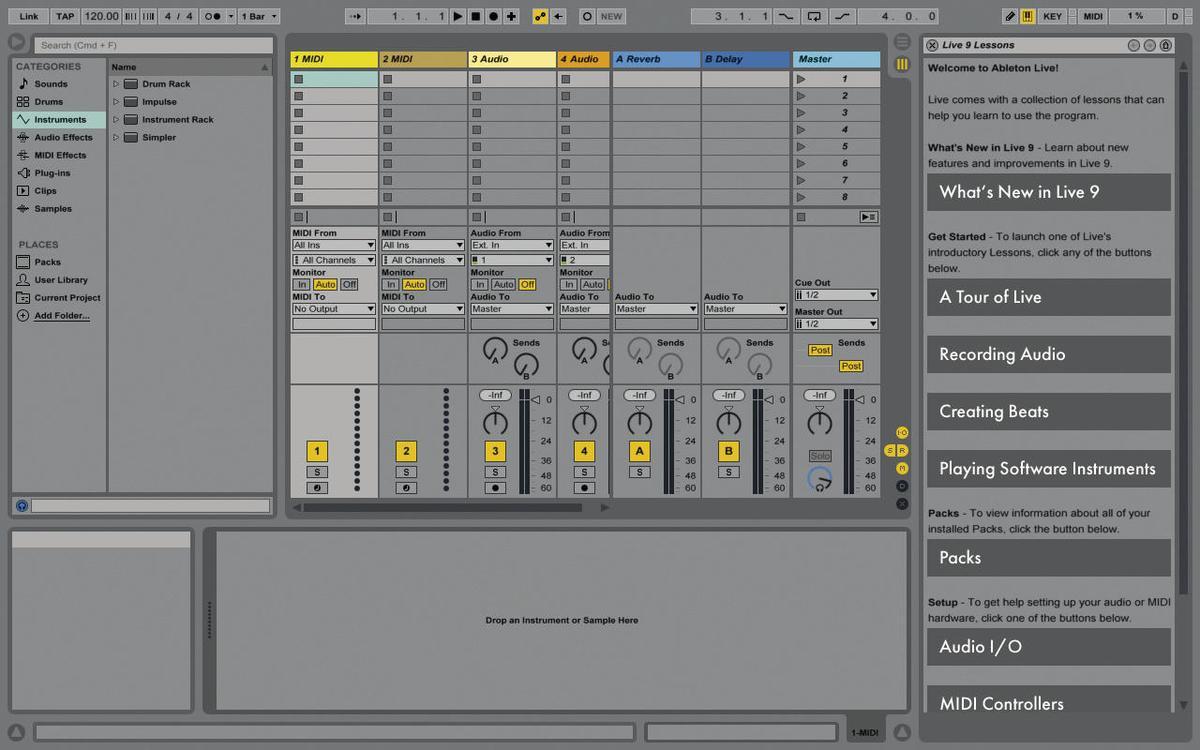The width and height of the screenshot is (1200, 750).
Task: Toggle the Loop switch icon
Action: pos(815,16)
